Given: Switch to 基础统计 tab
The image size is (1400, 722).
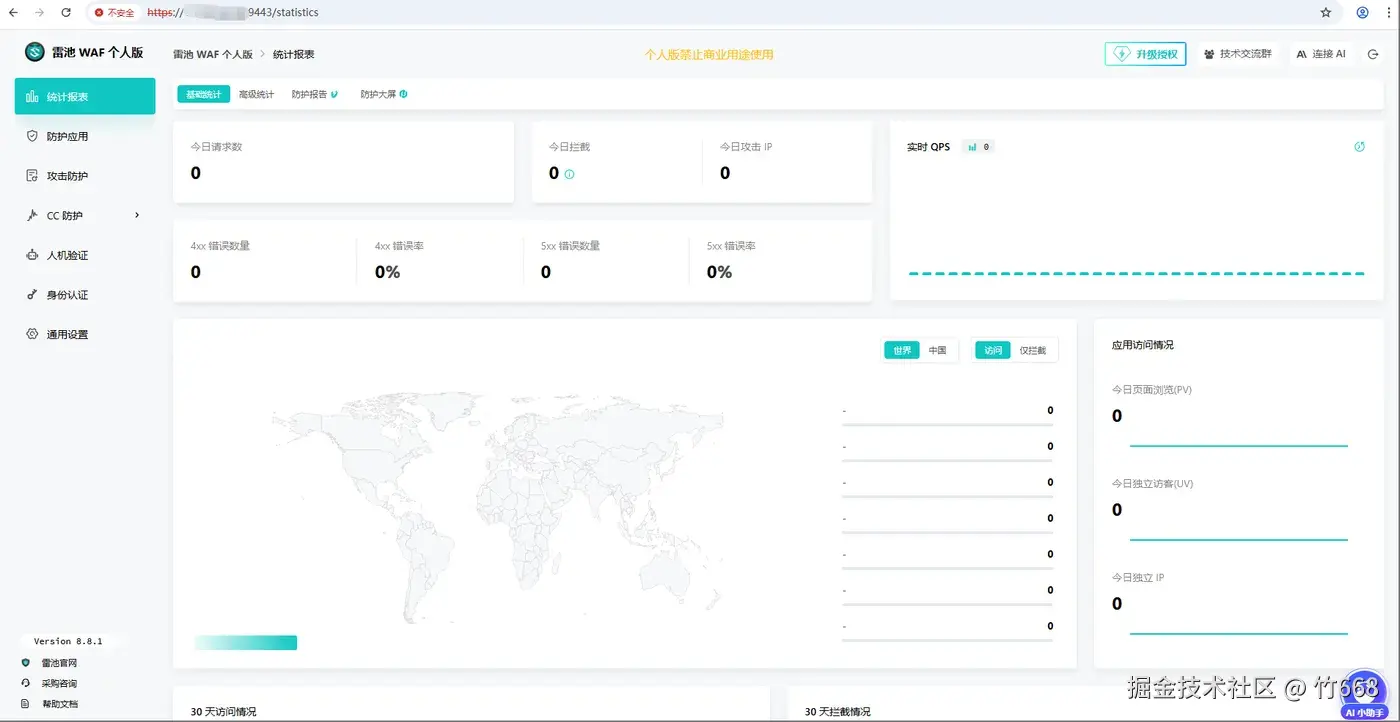Looking at the screenshot, I should [204, 94].
